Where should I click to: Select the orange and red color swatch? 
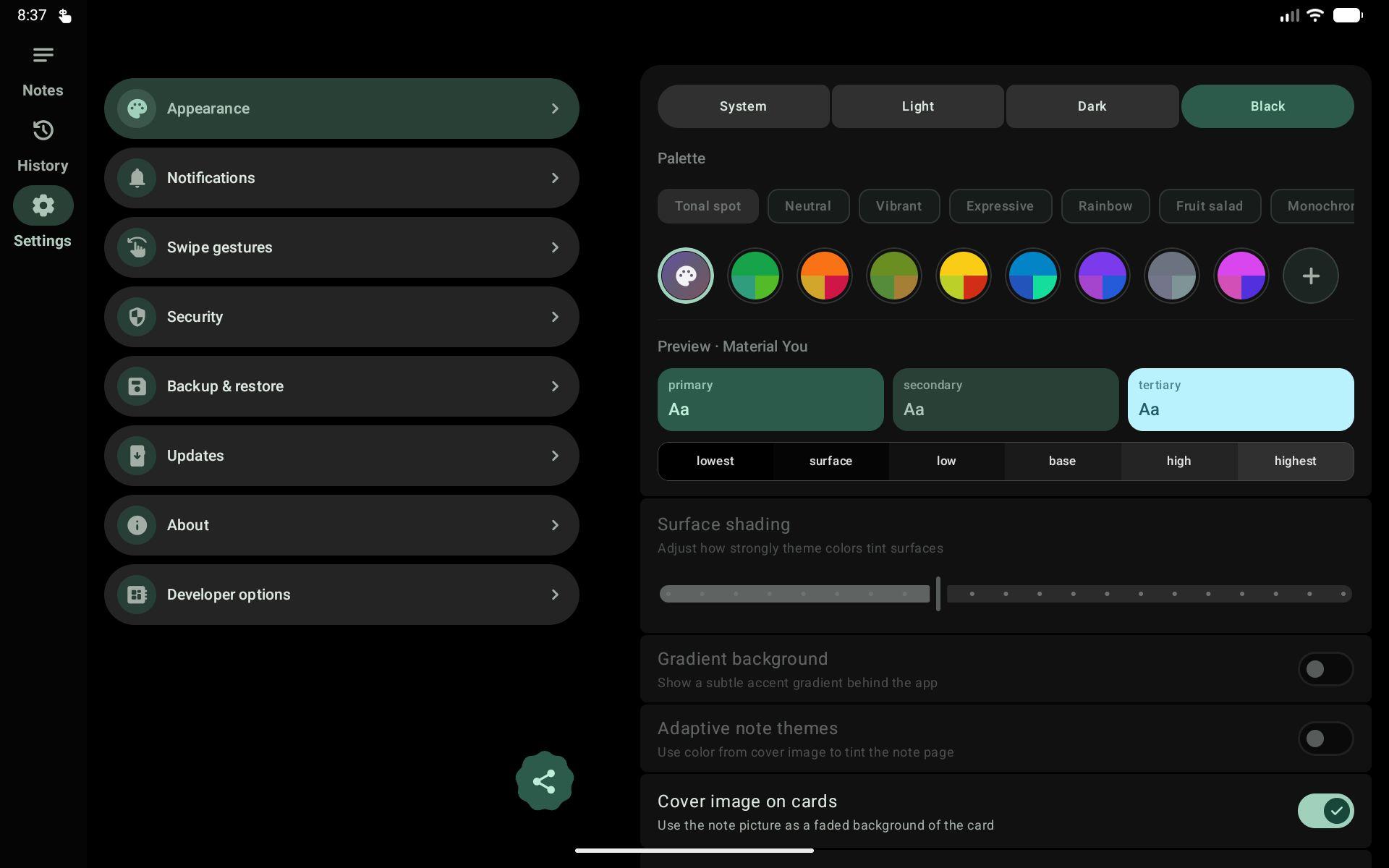coord(824,276)
